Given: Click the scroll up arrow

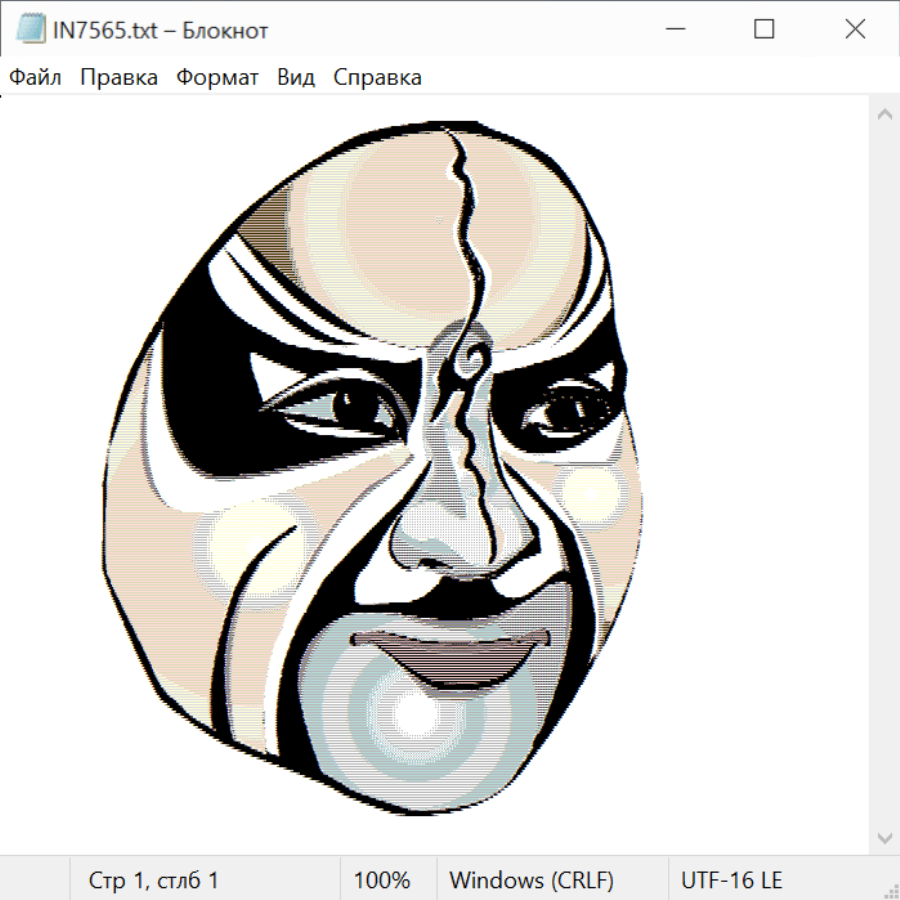Looking at the screenshot, I should tap(884, 115).
